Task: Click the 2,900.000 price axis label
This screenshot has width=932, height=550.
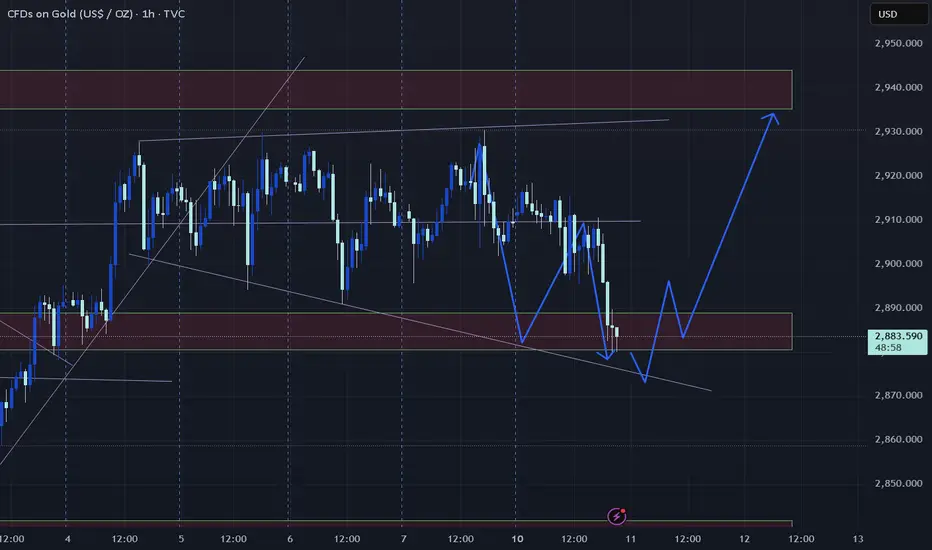Action: (x=898, y=263)
